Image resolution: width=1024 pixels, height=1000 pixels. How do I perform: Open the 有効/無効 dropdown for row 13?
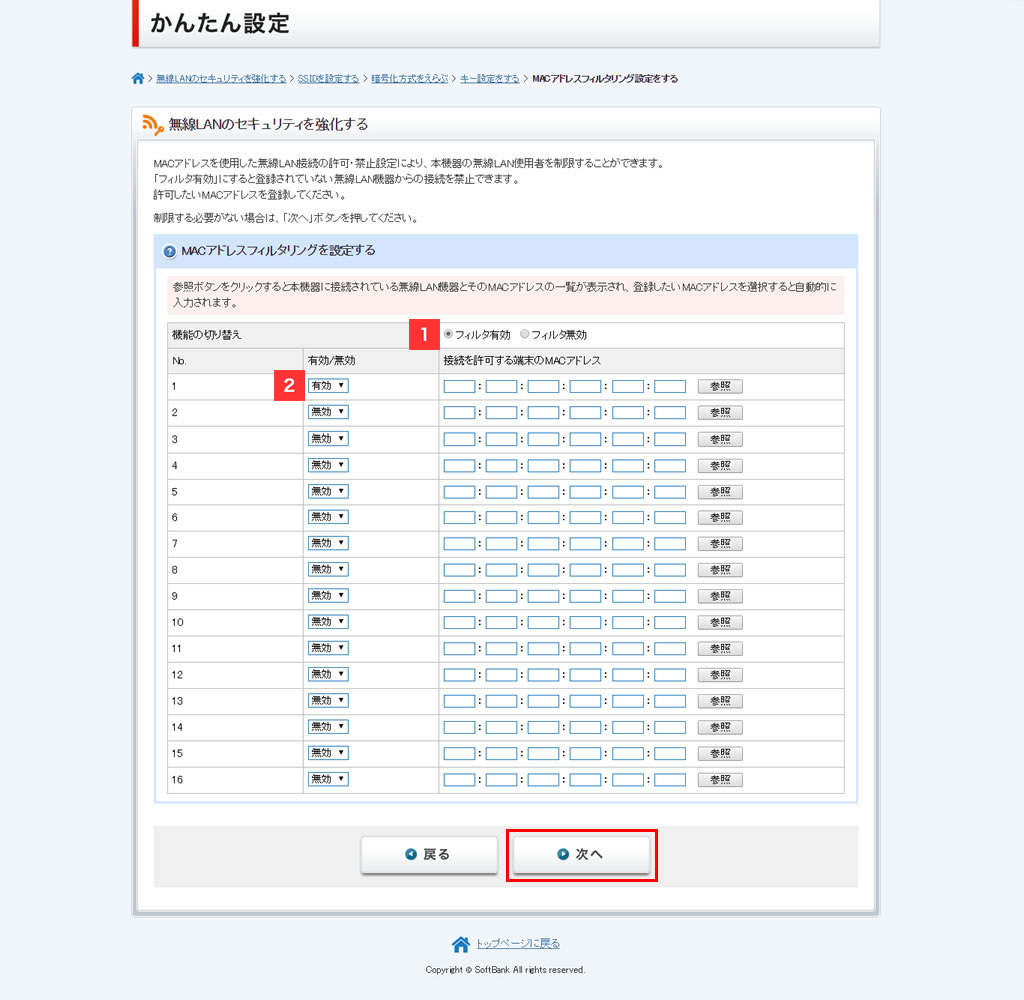tap(328, 701)
